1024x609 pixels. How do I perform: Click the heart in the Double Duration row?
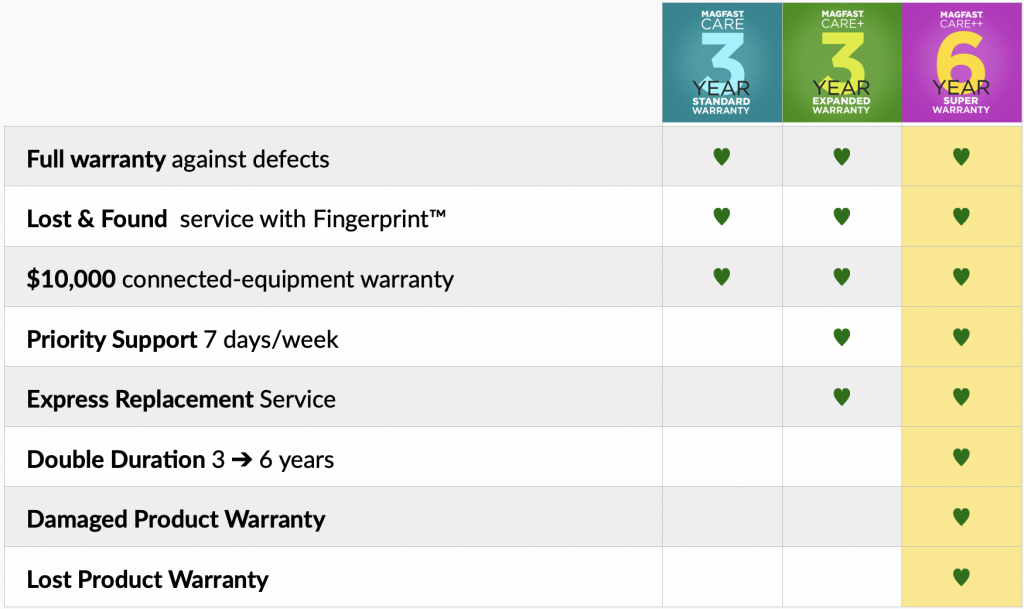click(961, 457)
